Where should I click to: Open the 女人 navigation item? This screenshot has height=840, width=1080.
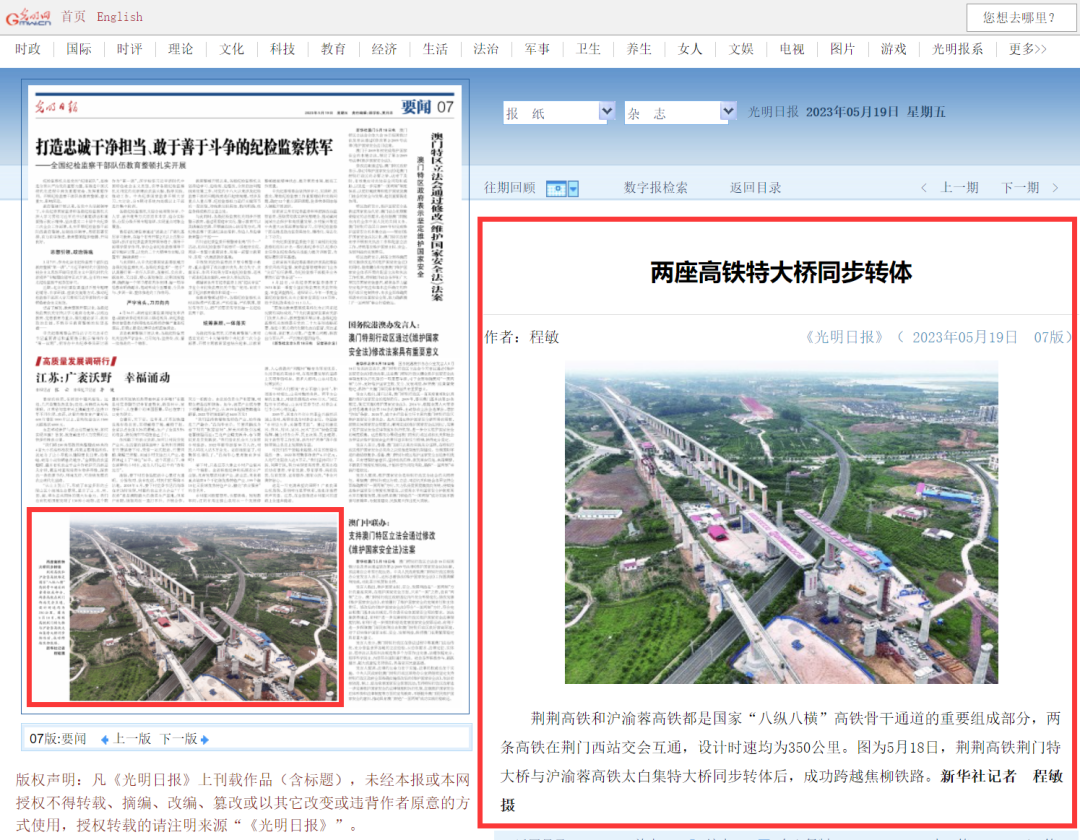tap(690, 49)
